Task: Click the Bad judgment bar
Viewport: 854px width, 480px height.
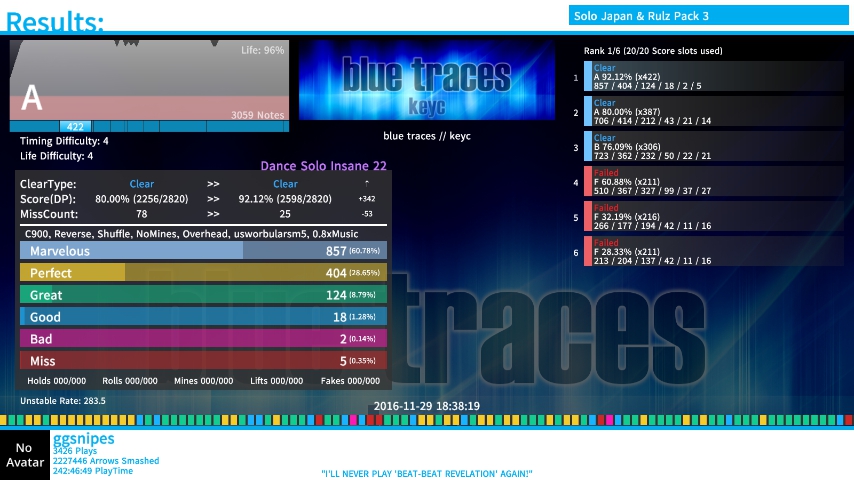Action: click(x=203, y=339)
